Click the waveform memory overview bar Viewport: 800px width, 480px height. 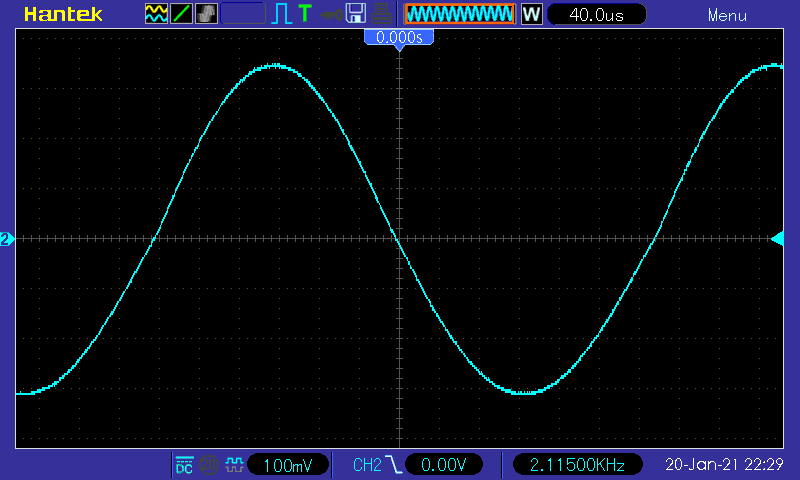460,14
